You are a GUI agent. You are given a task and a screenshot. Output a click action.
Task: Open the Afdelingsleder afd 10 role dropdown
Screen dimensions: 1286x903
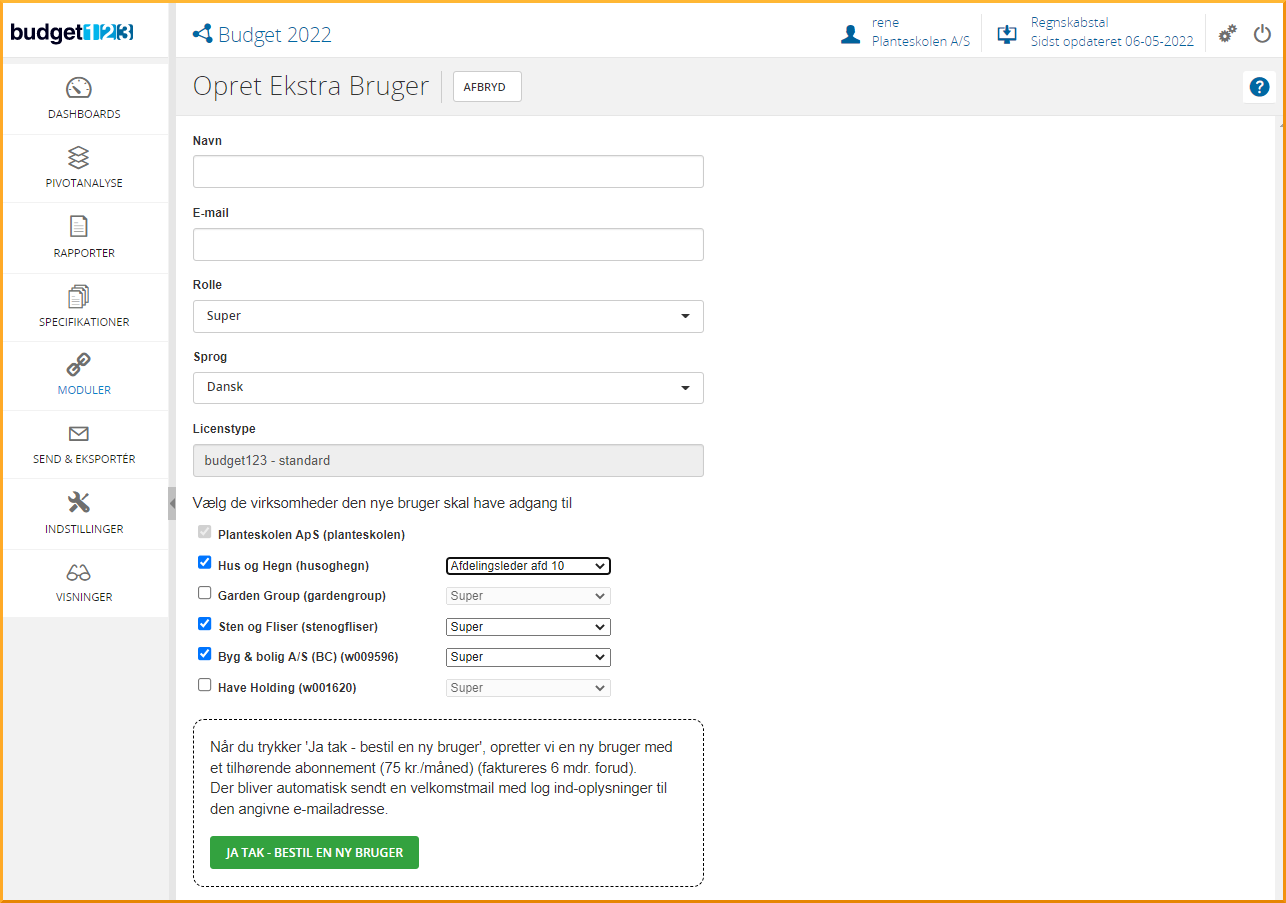click(527, 566)
